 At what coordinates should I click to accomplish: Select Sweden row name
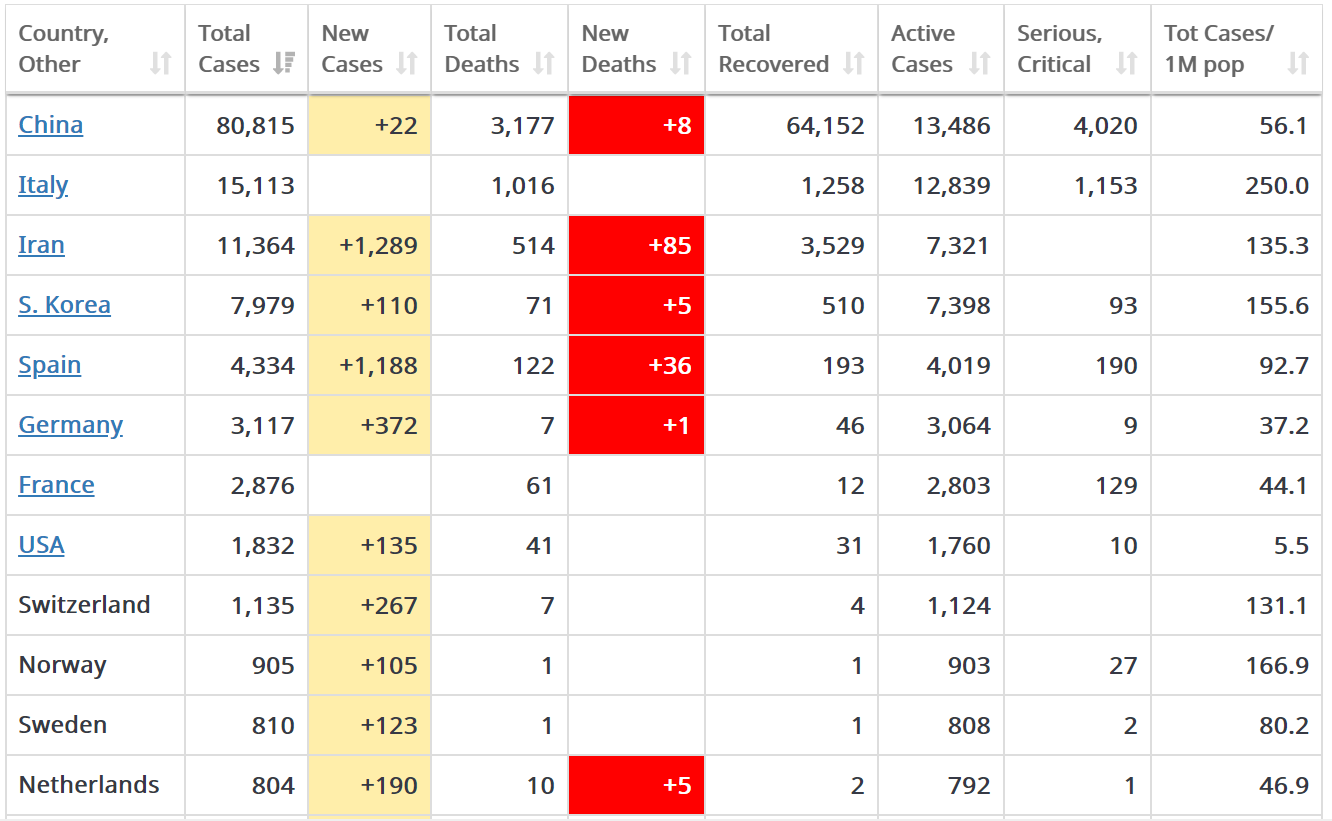pyautogui.click(x=62, y=725)
